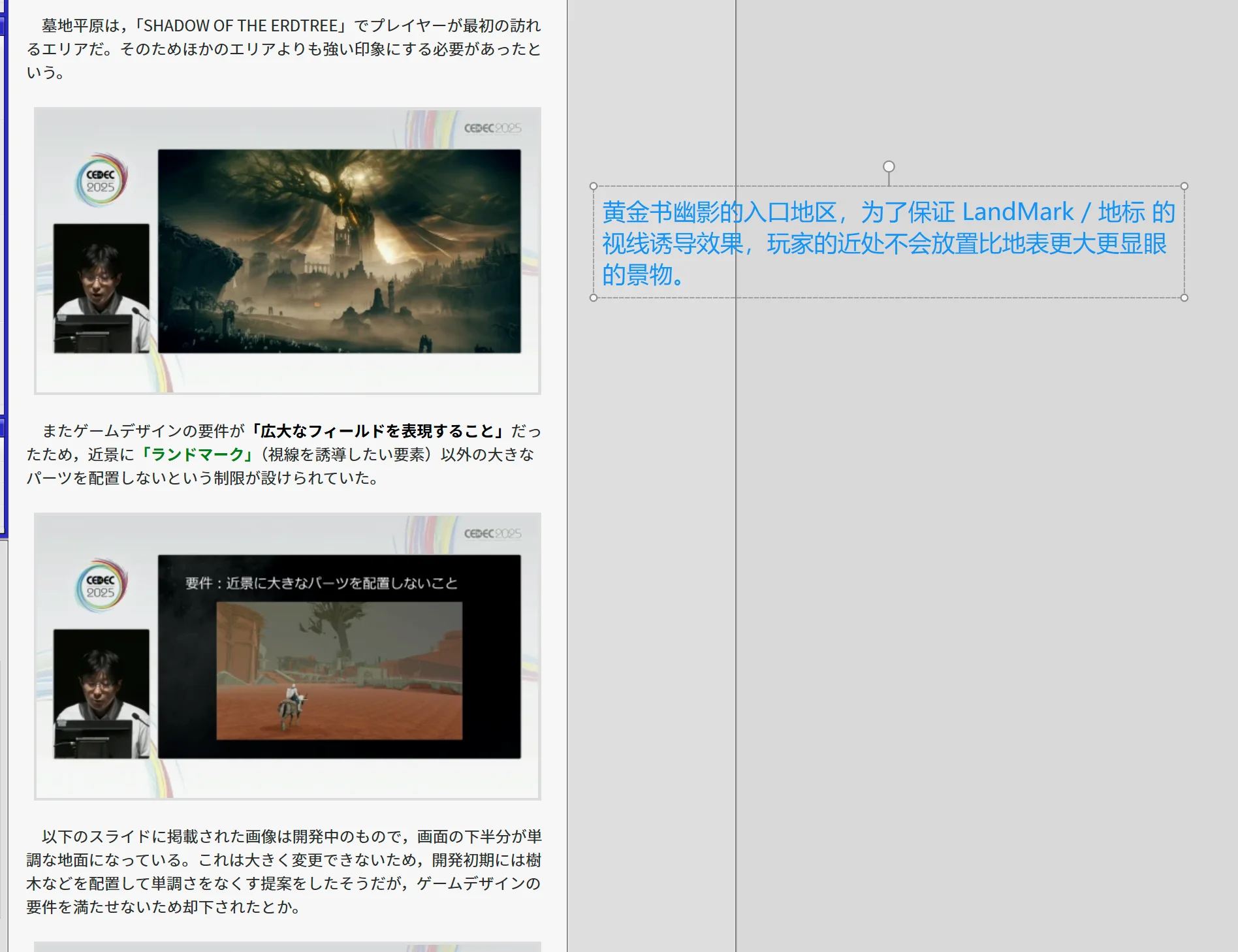Click the CEDEC 2025 round logo in the second slide
Viewport: 1238px width, 952px height.
101,586
